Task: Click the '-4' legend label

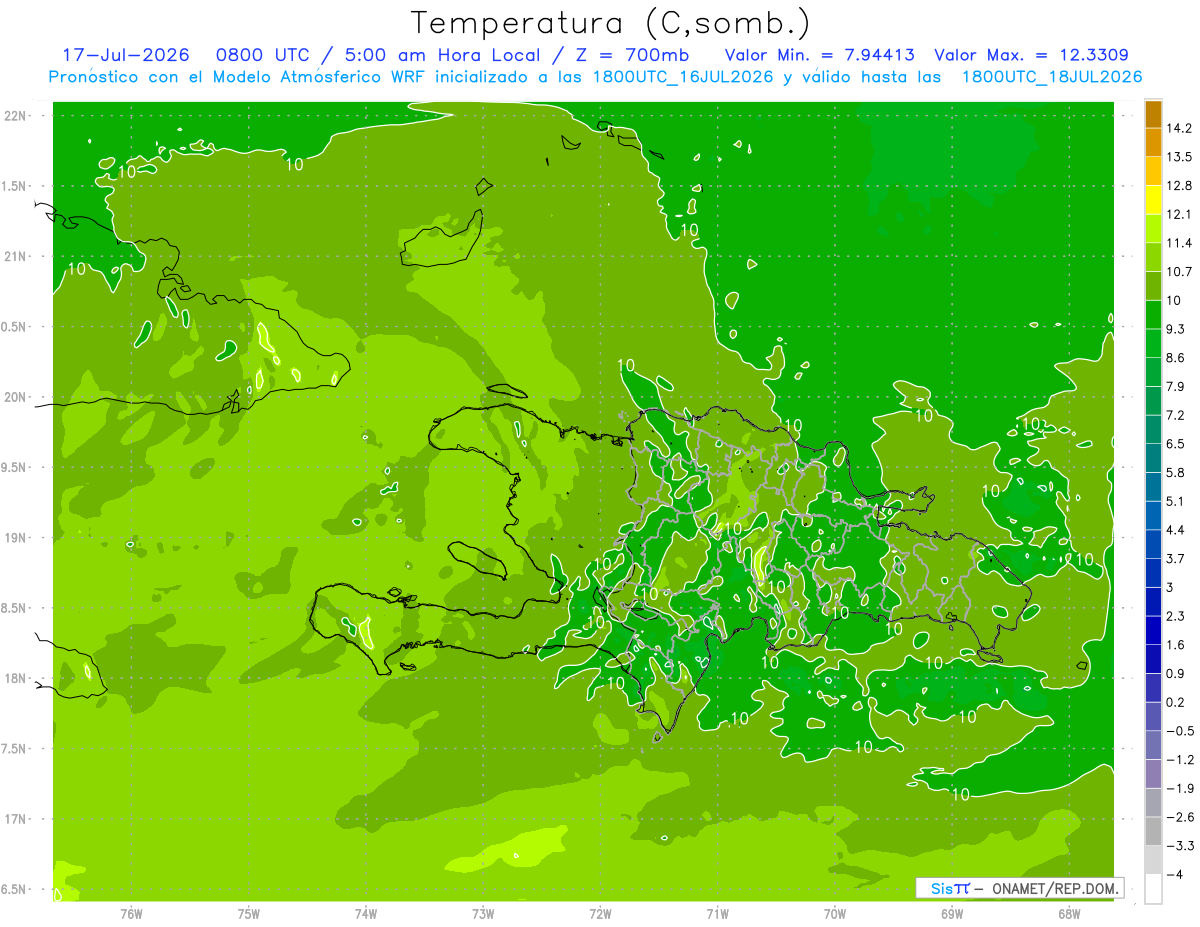Action: point(1174,875)
